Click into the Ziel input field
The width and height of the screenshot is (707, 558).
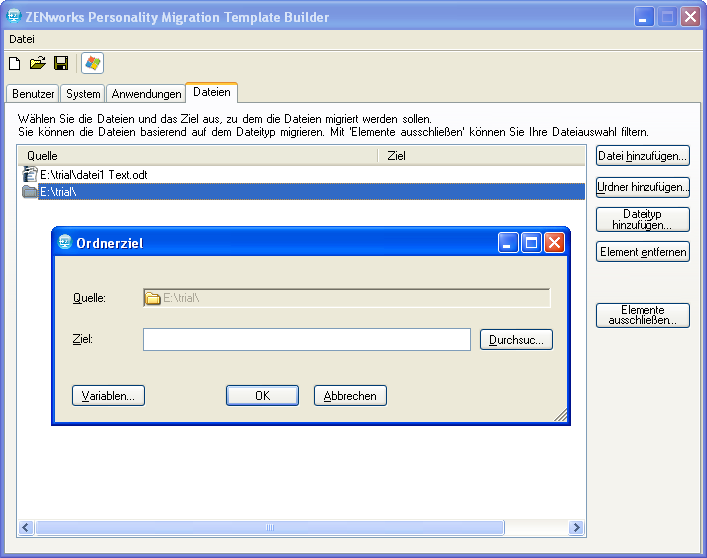(x=307, y=339)
